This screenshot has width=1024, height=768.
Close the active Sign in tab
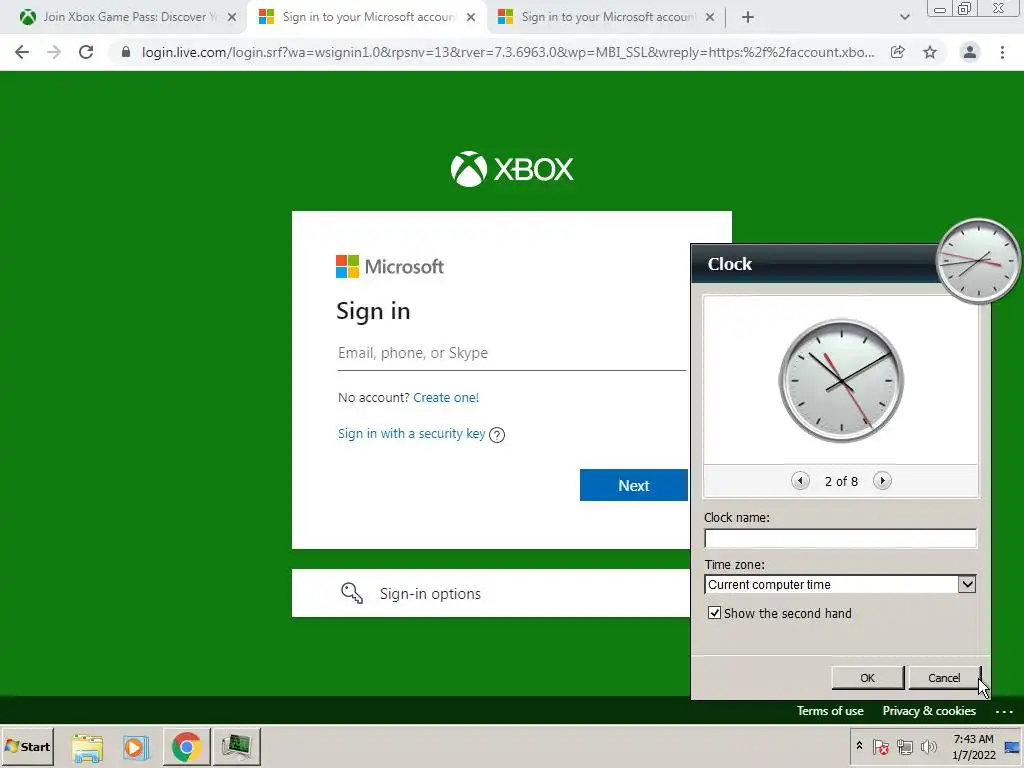471,17
